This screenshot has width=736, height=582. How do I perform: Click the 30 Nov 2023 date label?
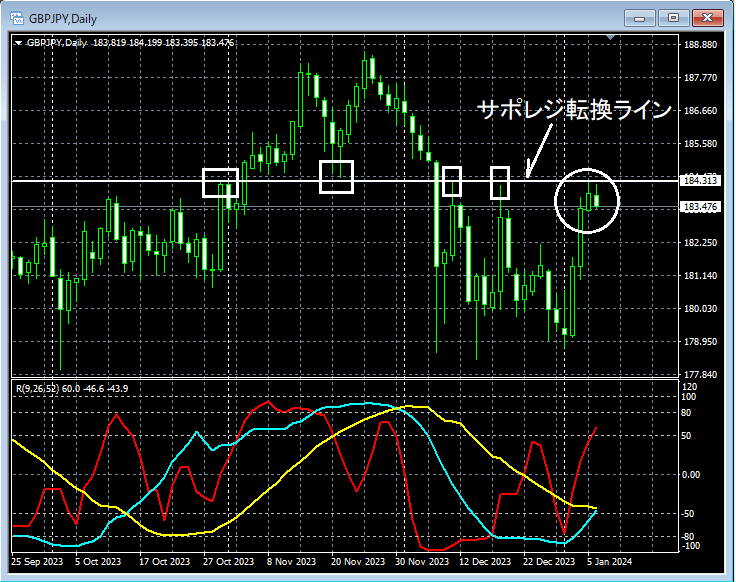422,561
